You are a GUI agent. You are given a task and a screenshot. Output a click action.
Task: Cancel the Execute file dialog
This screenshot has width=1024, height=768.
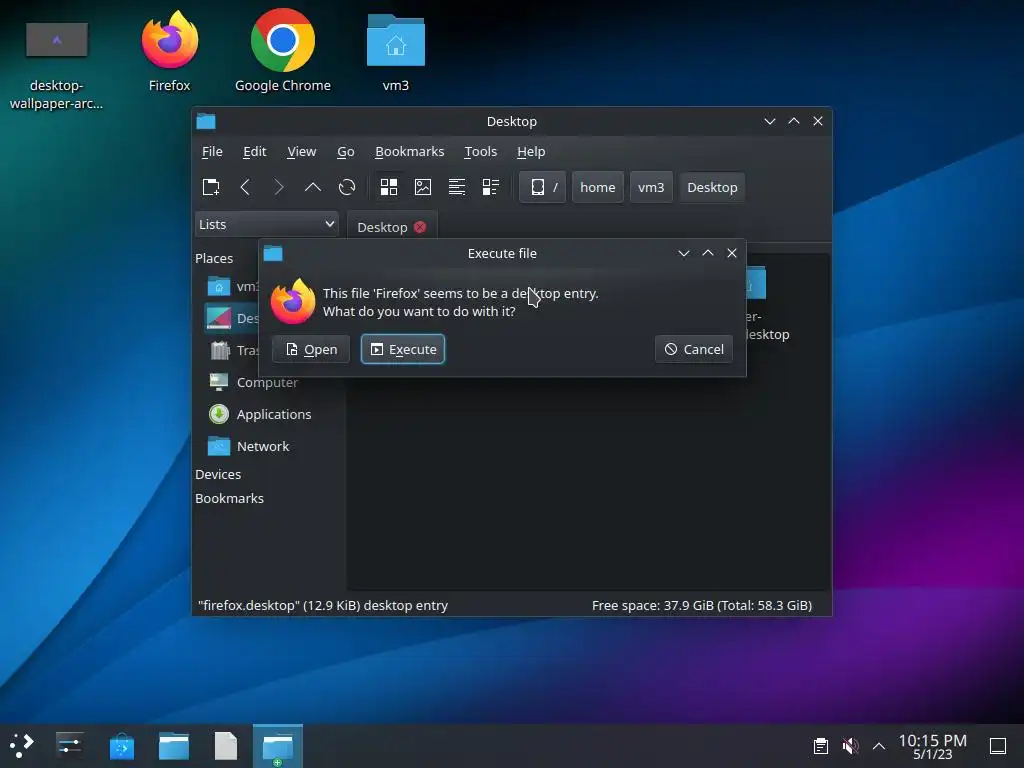click(x=694, y=349)
